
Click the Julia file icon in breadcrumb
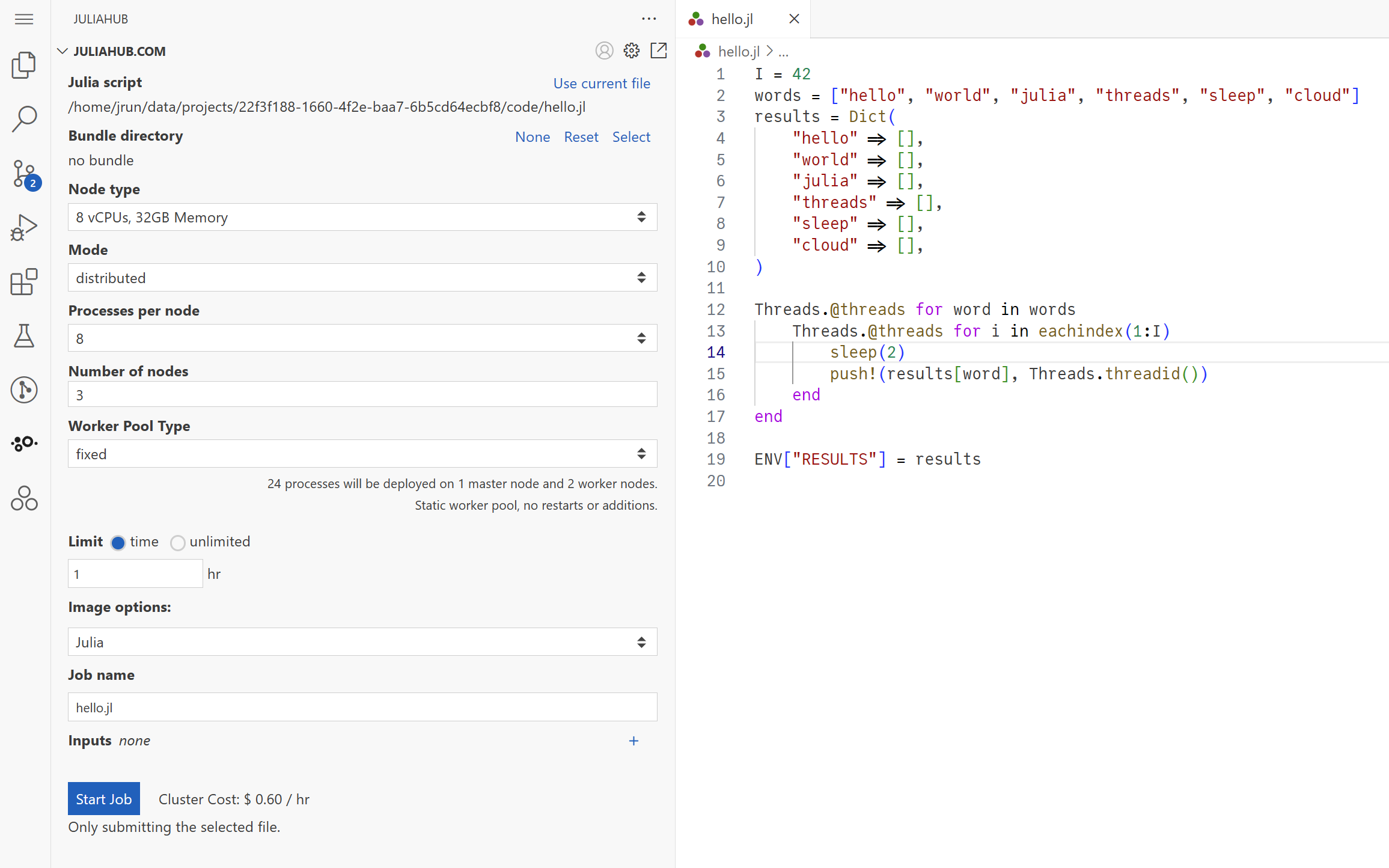tap(703, 52)
